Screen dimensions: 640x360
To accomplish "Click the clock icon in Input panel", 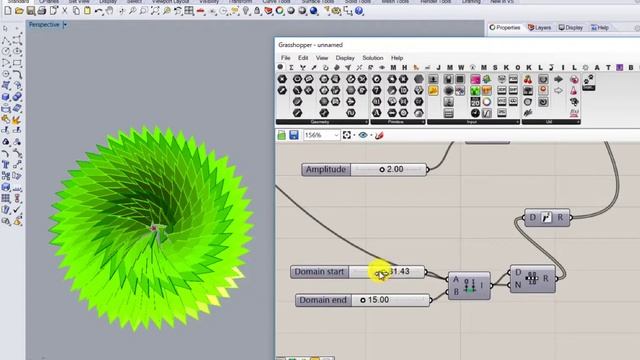I will pyautogui.click(x=475, y=113).
